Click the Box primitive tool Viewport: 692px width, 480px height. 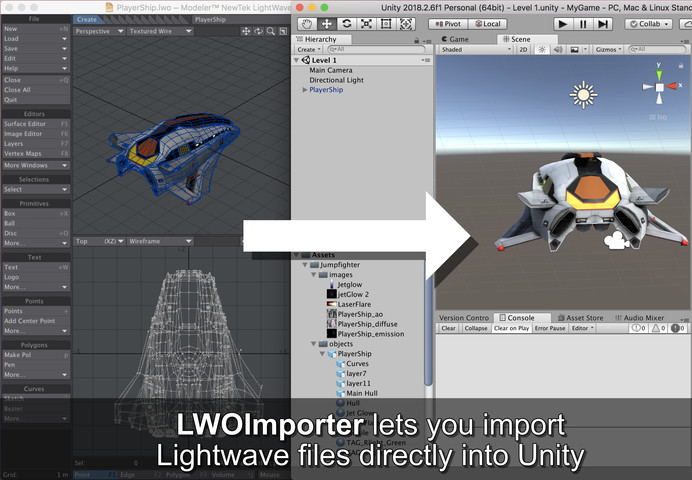coord(36,213)
